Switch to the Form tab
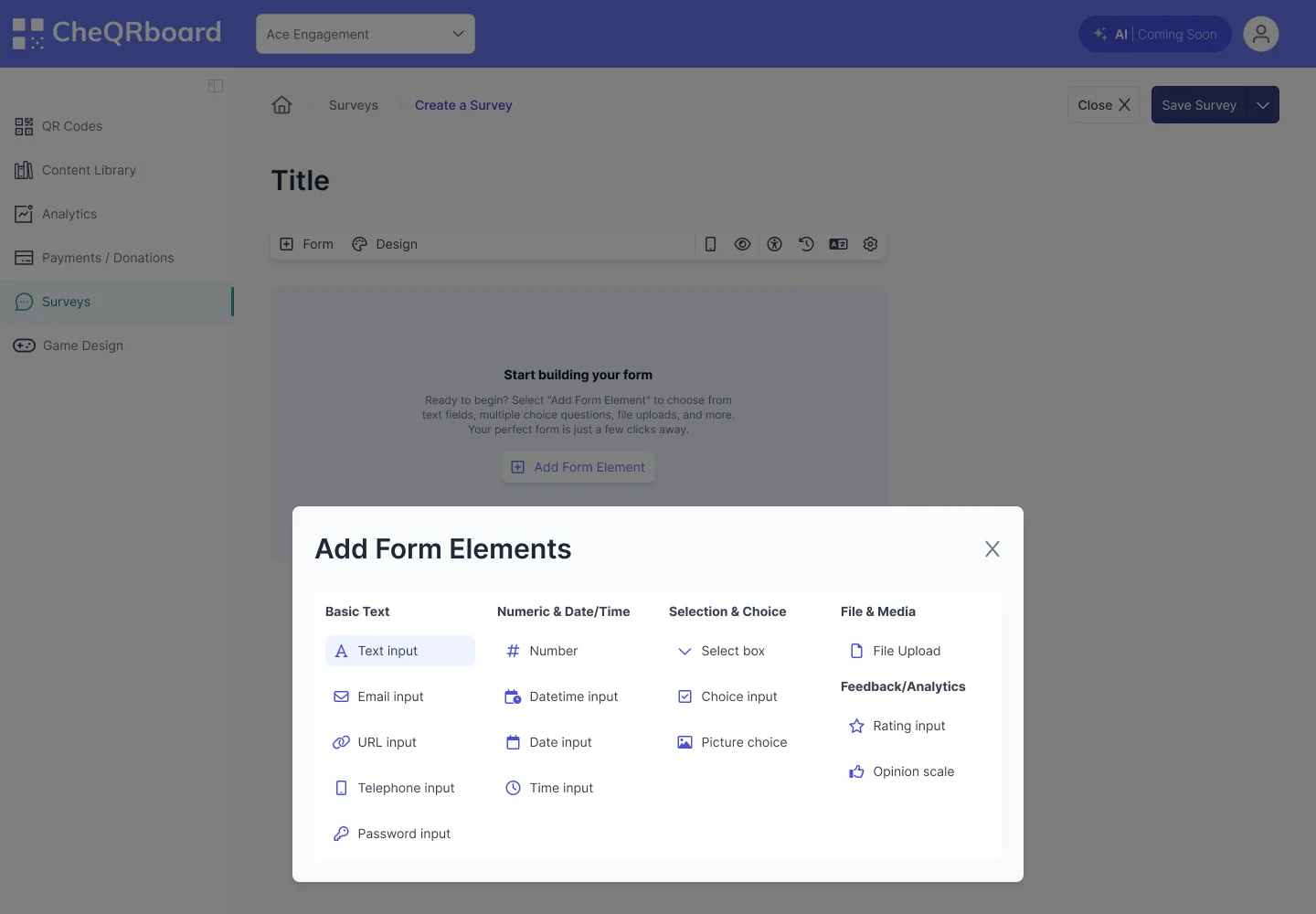Screen dimensions: 1316x914 pyautogui.click(x=306, y=244)
